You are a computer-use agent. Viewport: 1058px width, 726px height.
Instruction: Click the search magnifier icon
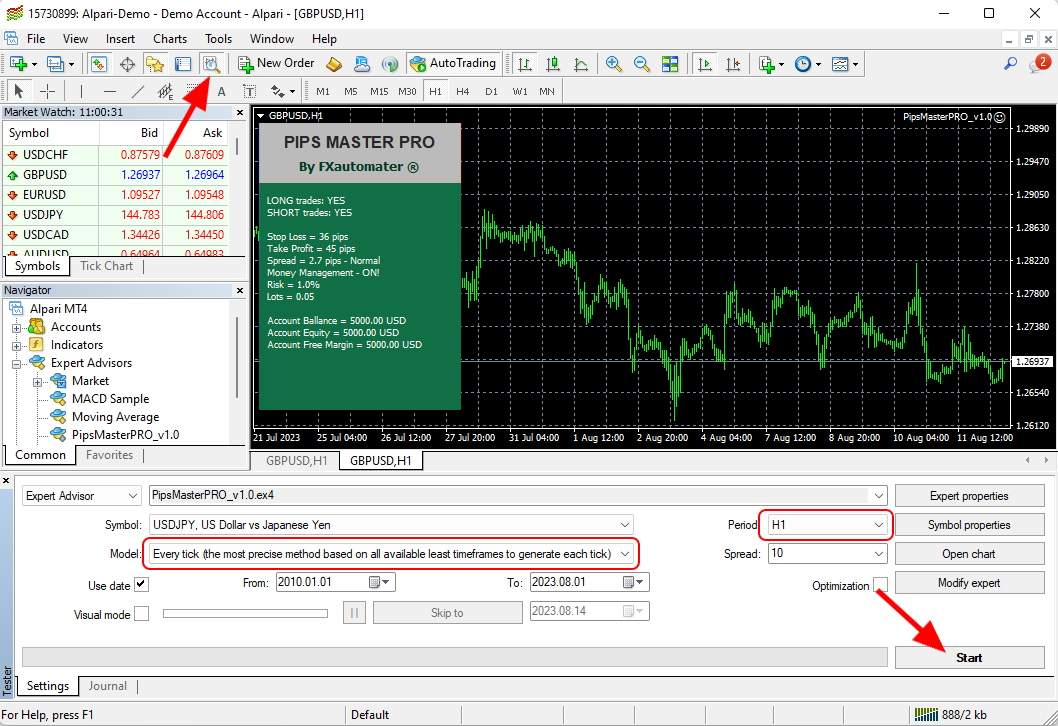(x=1010, y=64)
